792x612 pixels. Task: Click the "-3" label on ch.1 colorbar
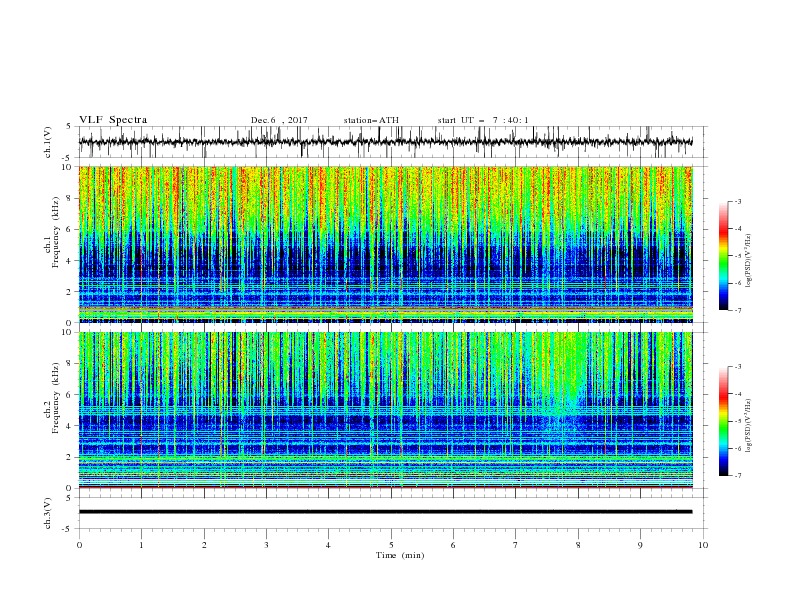click(x=737, y=201)
